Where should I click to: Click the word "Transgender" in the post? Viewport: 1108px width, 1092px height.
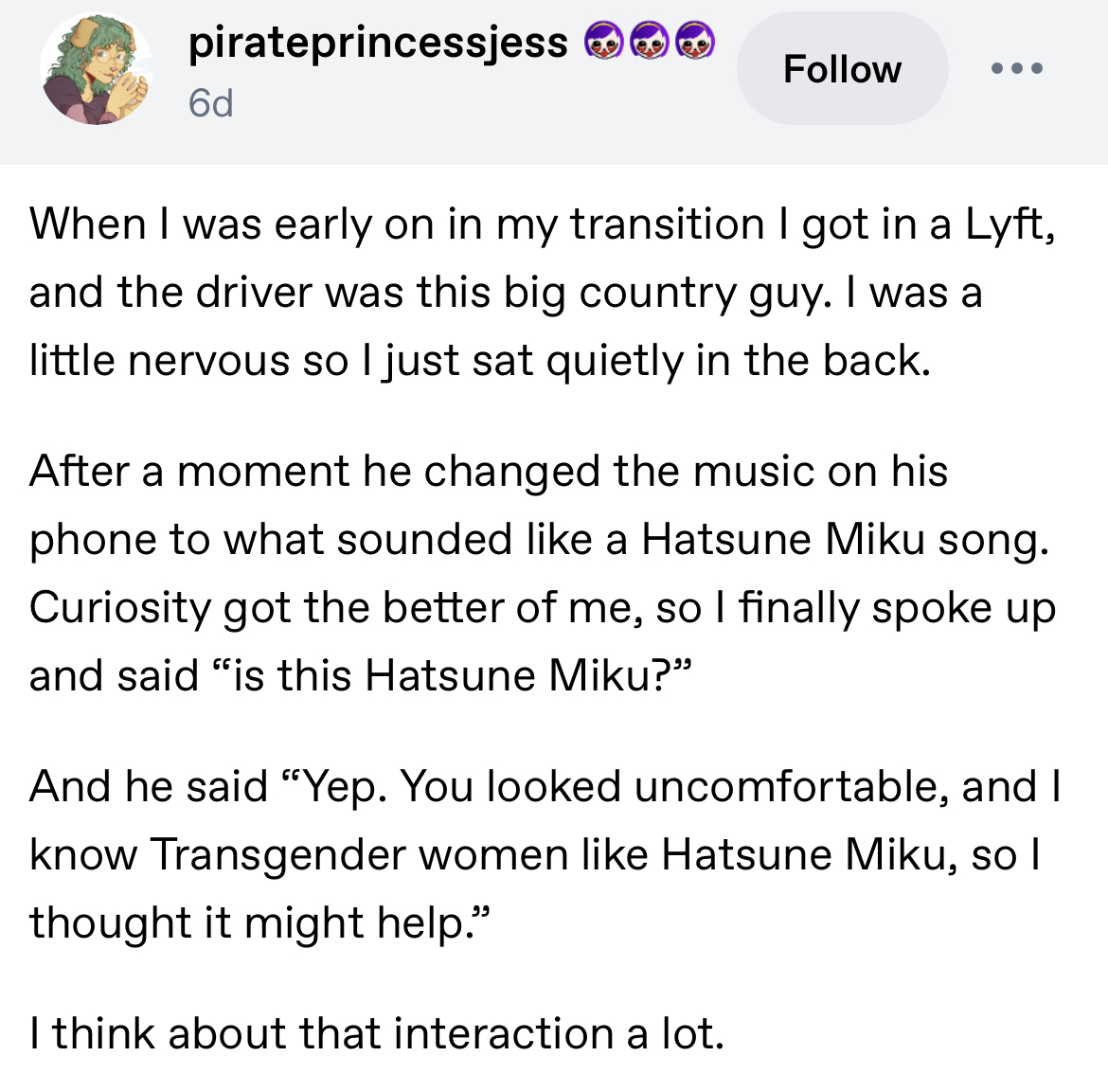[278, 854]
